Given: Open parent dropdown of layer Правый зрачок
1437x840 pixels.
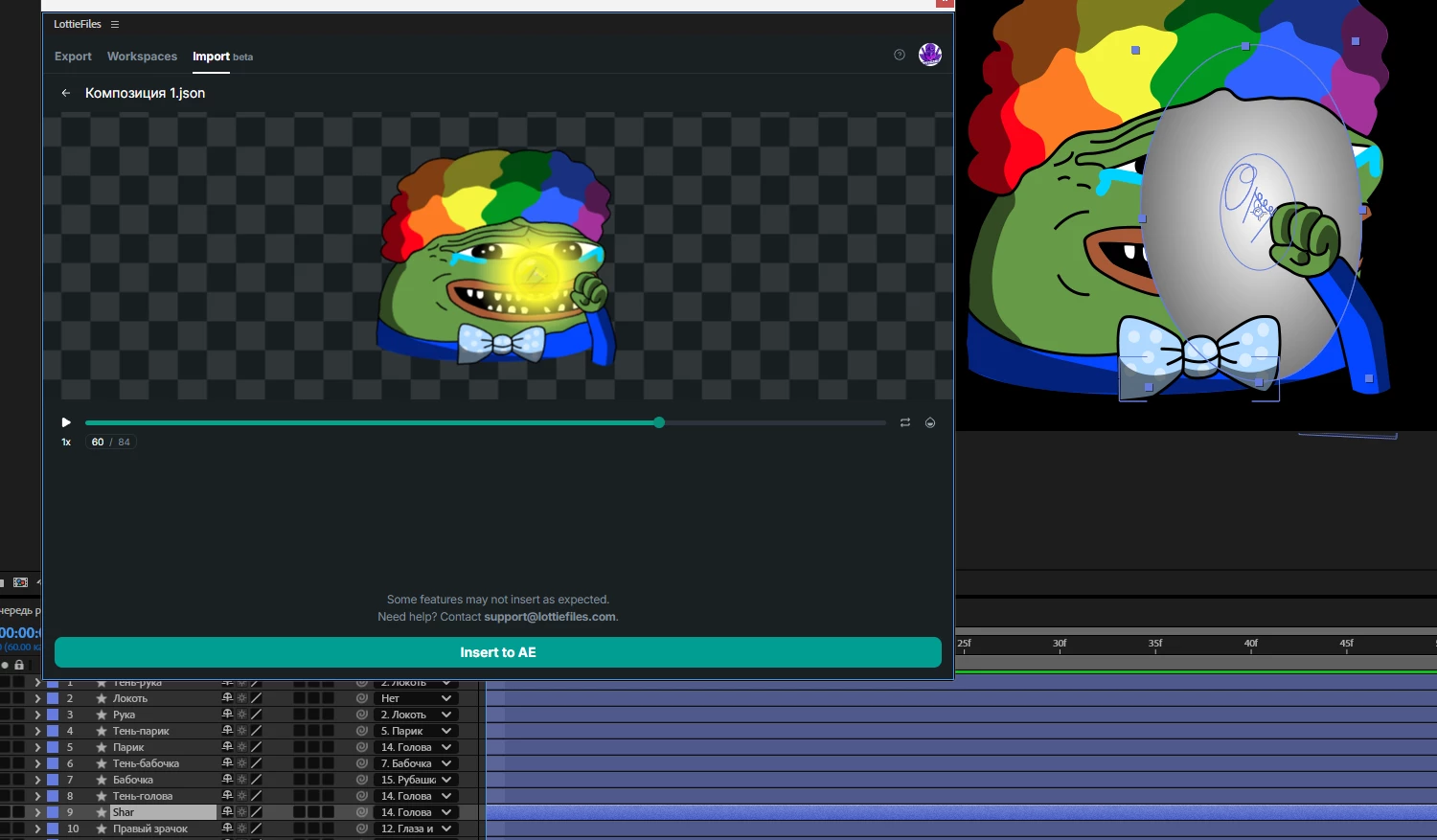Looking at the screenshot, I should pyautogui.click(x=416, y=829).
